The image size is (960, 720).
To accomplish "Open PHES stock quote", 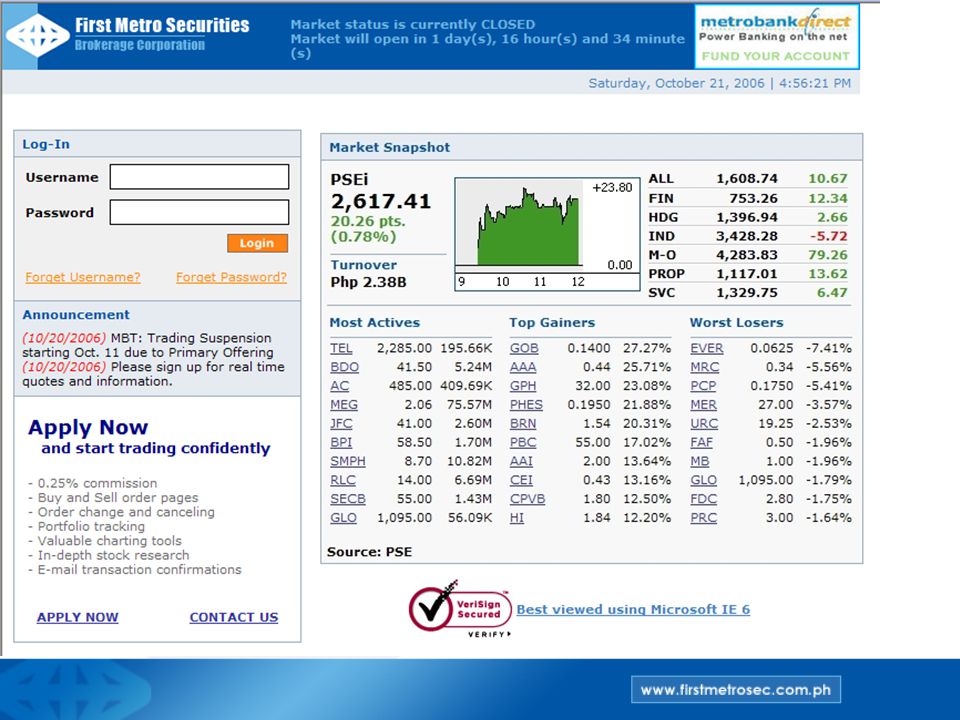I will click(x=527, y=405).
